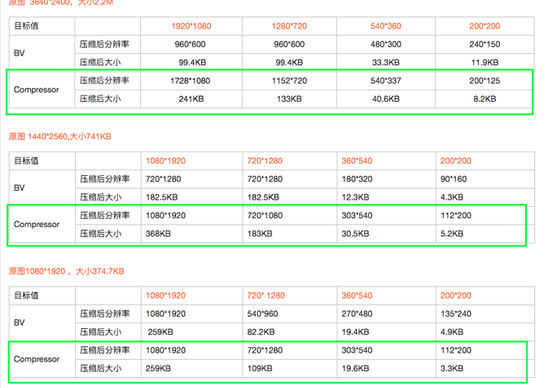Click the 109KB Compressor size
Viewport: 548px width, 388px height.
click(260, 368)
